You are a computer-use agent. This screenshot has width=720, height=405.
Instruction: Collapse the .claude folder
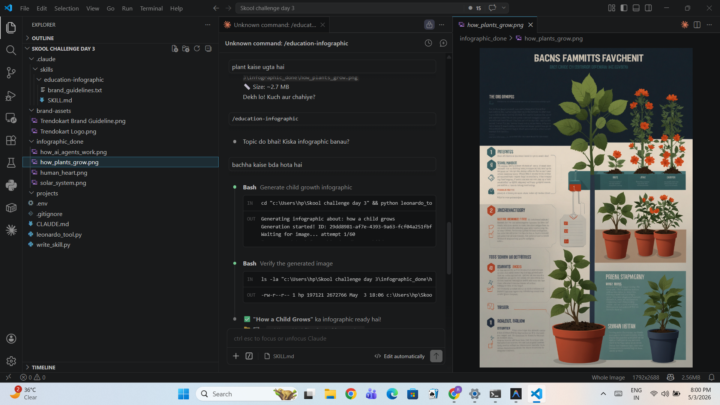pos(46,59)
